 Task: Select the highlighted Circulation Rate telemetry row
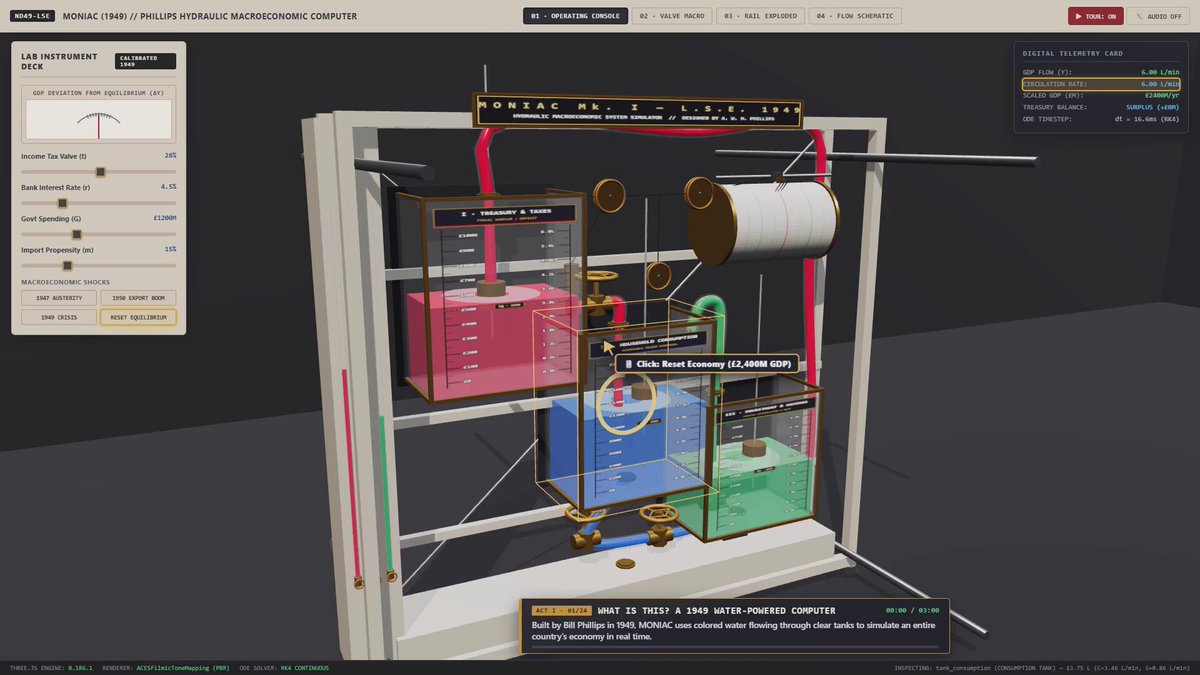[1100, 84]
